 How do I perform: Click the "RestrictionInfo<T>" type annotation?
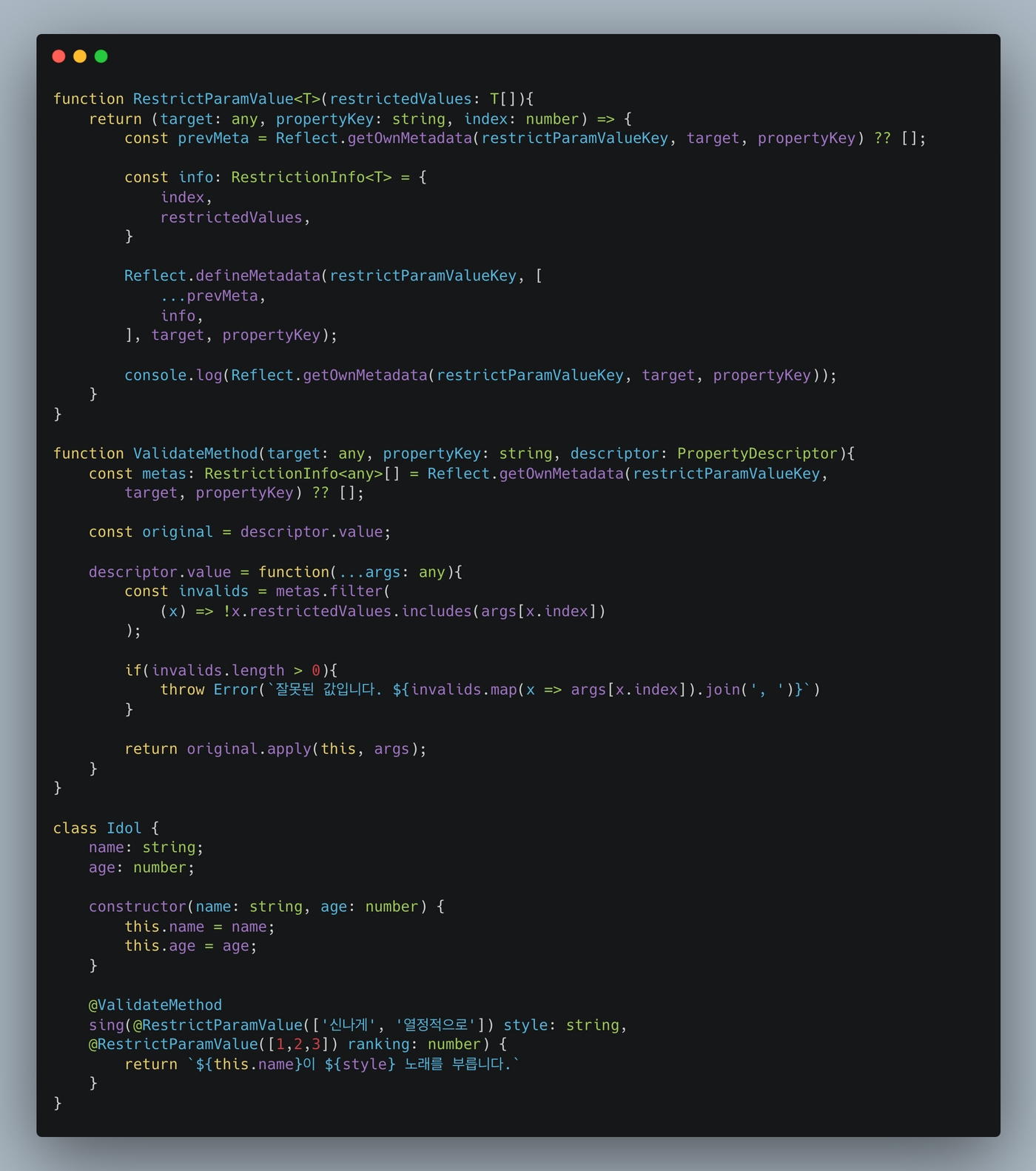(x=312, y=178)
